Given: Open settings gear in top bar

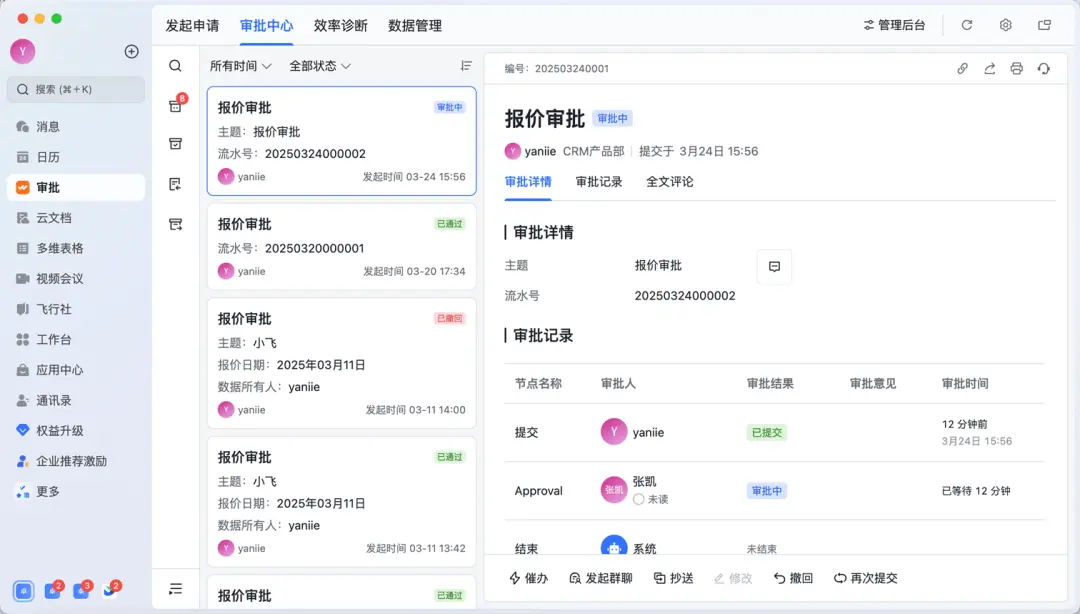Looking at the screenshot, I should (1006, 25).
